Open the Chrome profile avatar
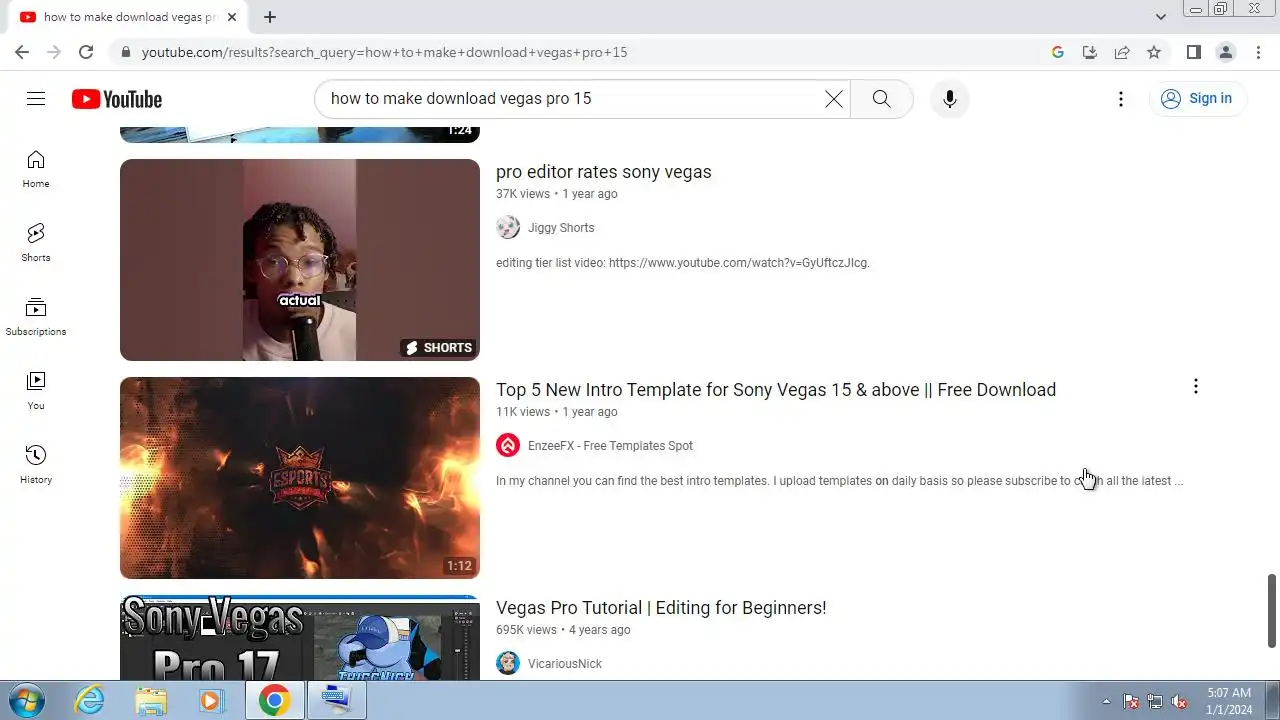The height and width of the screenshot is (720, 1280). 1226,52
